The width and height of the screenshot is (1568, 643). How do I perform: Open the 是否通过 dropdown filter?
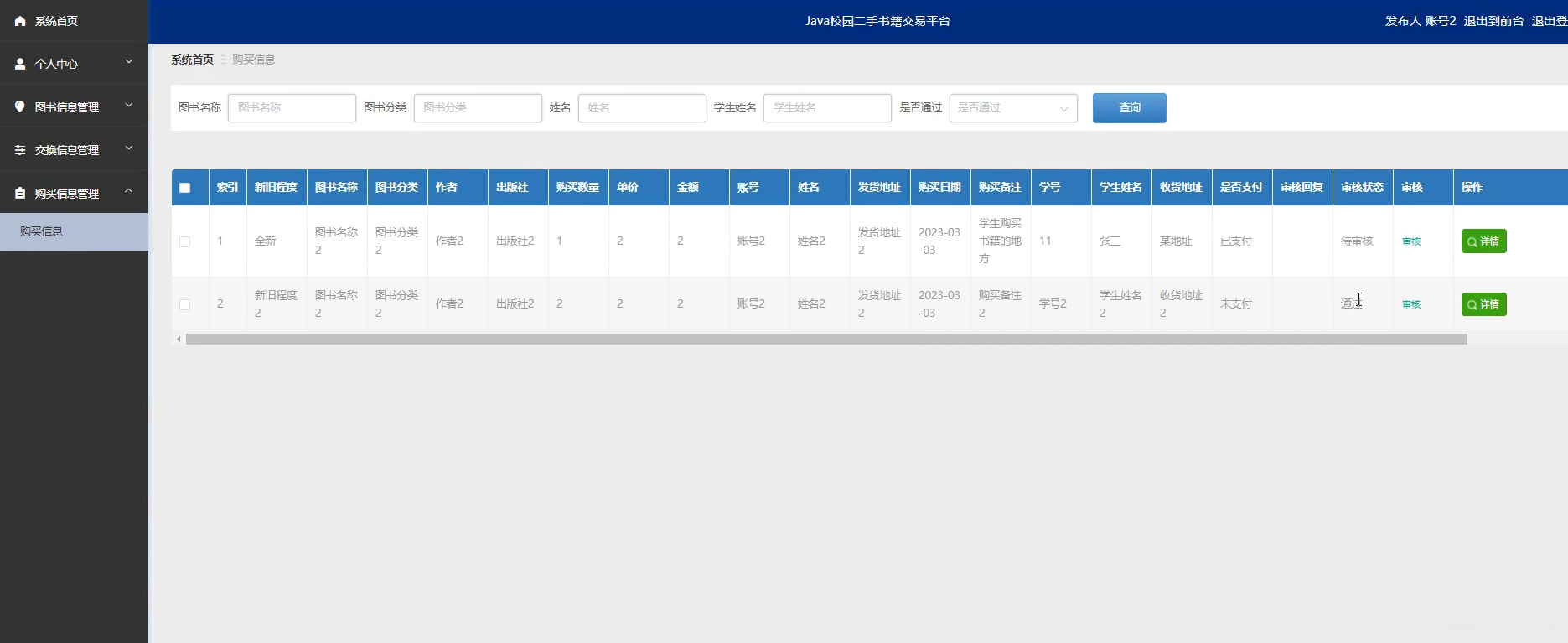(1013, 108)
